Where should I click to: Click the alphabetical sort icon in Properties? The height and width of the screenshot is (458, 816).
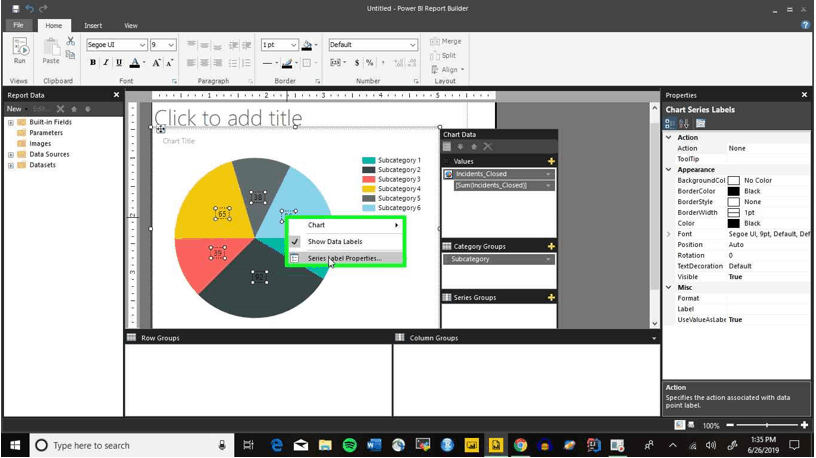pyautogui.click(x=684, y=123)
